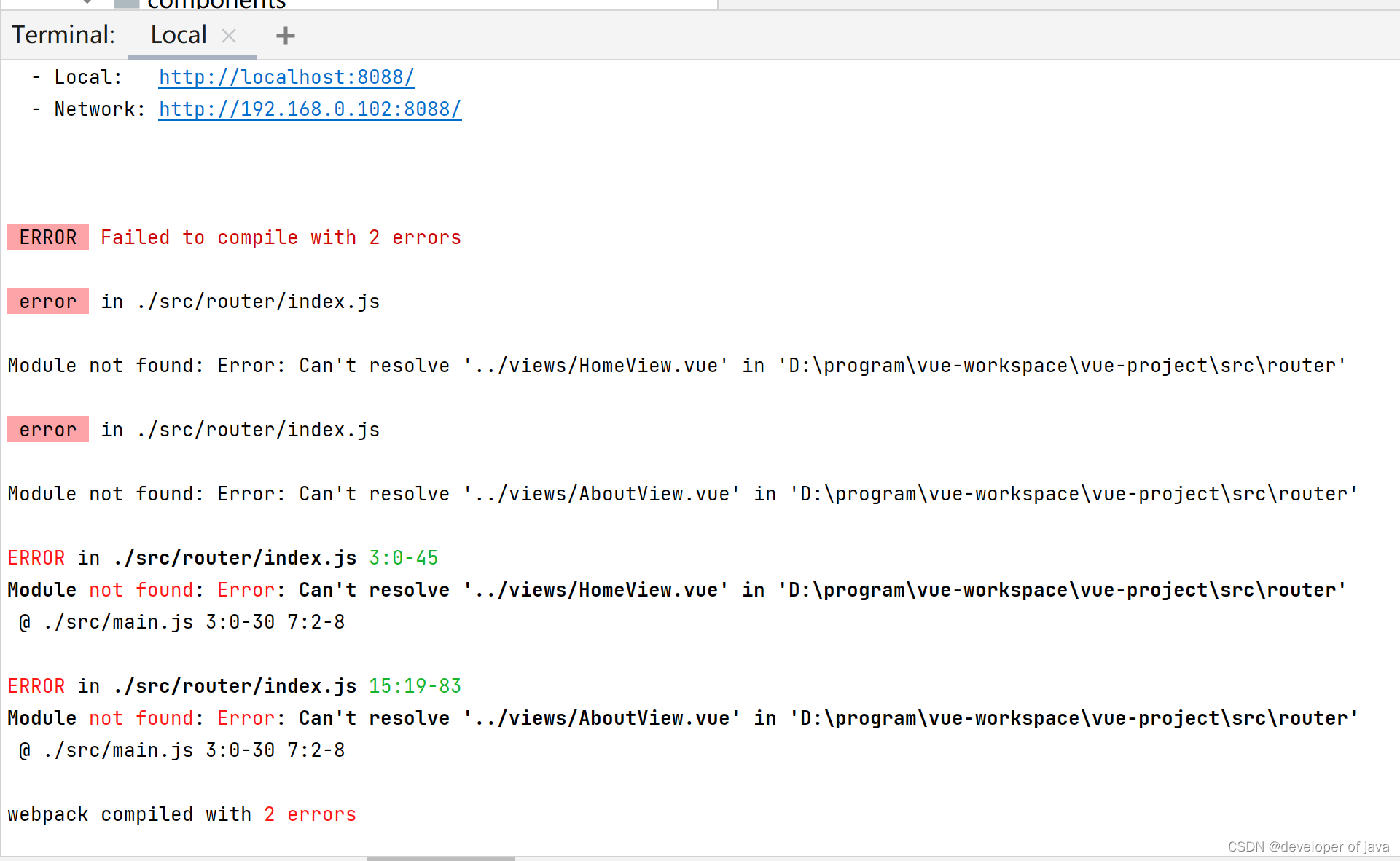The image size is (1400, 861).
Task: Click the 'Failed to compile with 2 errors' message
Action: 281,237
